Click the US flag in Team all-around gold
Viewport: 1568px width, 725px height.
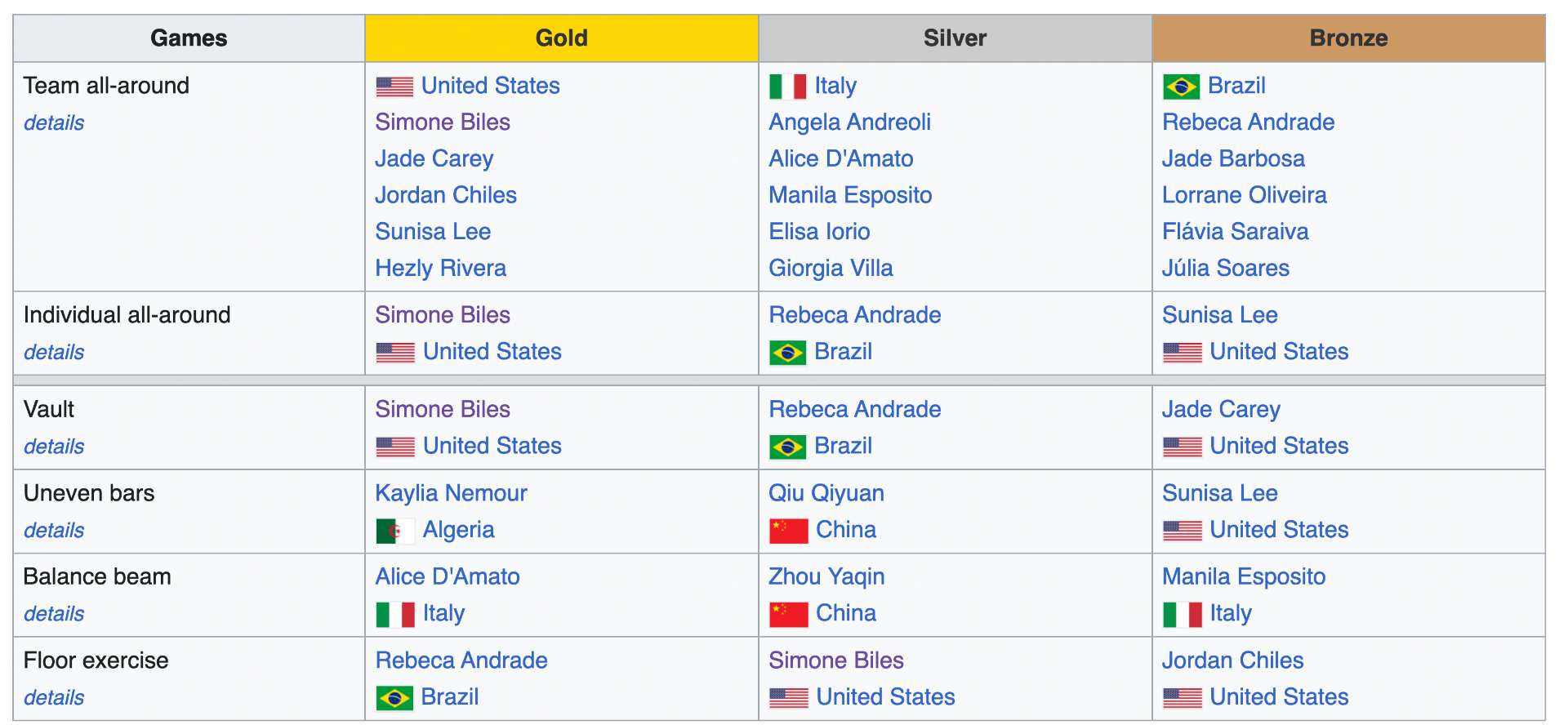click(x=394, y=87)
